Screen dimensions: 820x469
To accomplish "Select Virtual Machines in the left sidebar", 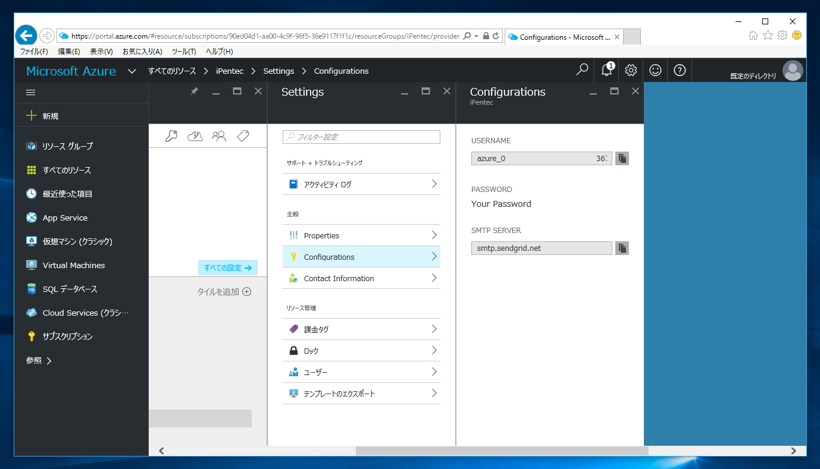I will [73, 265].
